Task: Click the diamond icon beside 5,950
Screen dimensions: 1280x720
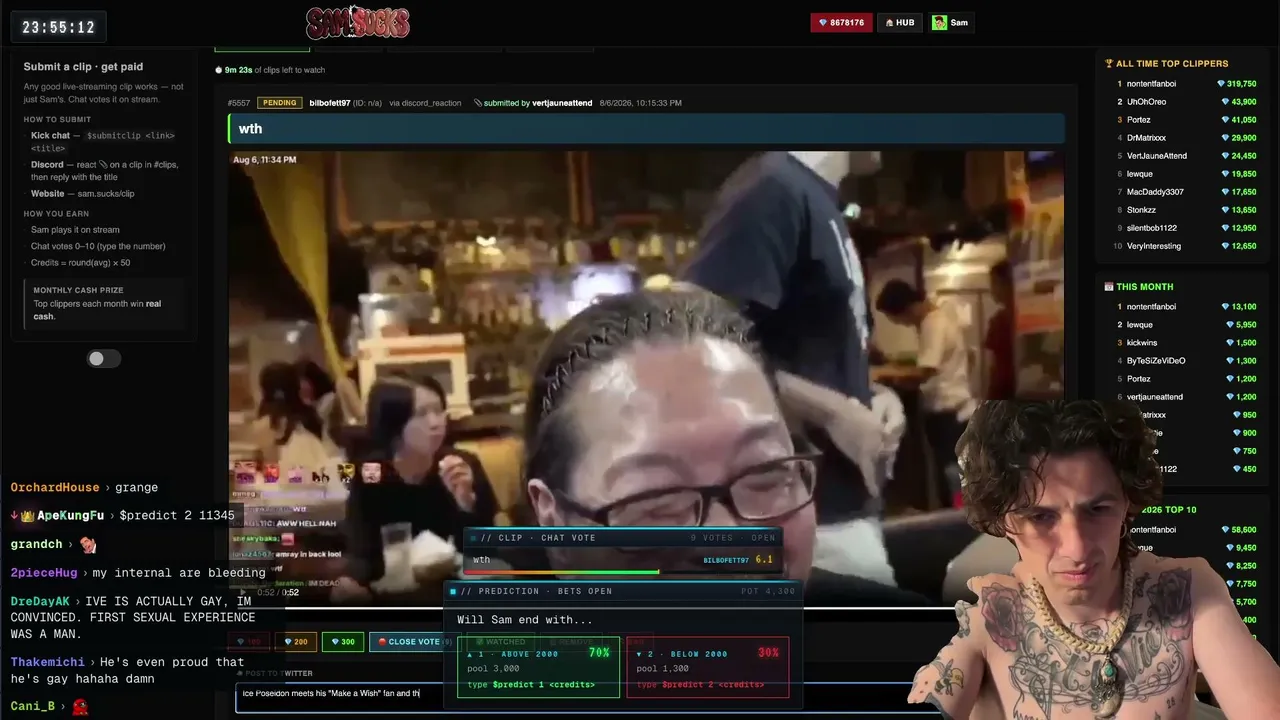Action: point(1231,325)
